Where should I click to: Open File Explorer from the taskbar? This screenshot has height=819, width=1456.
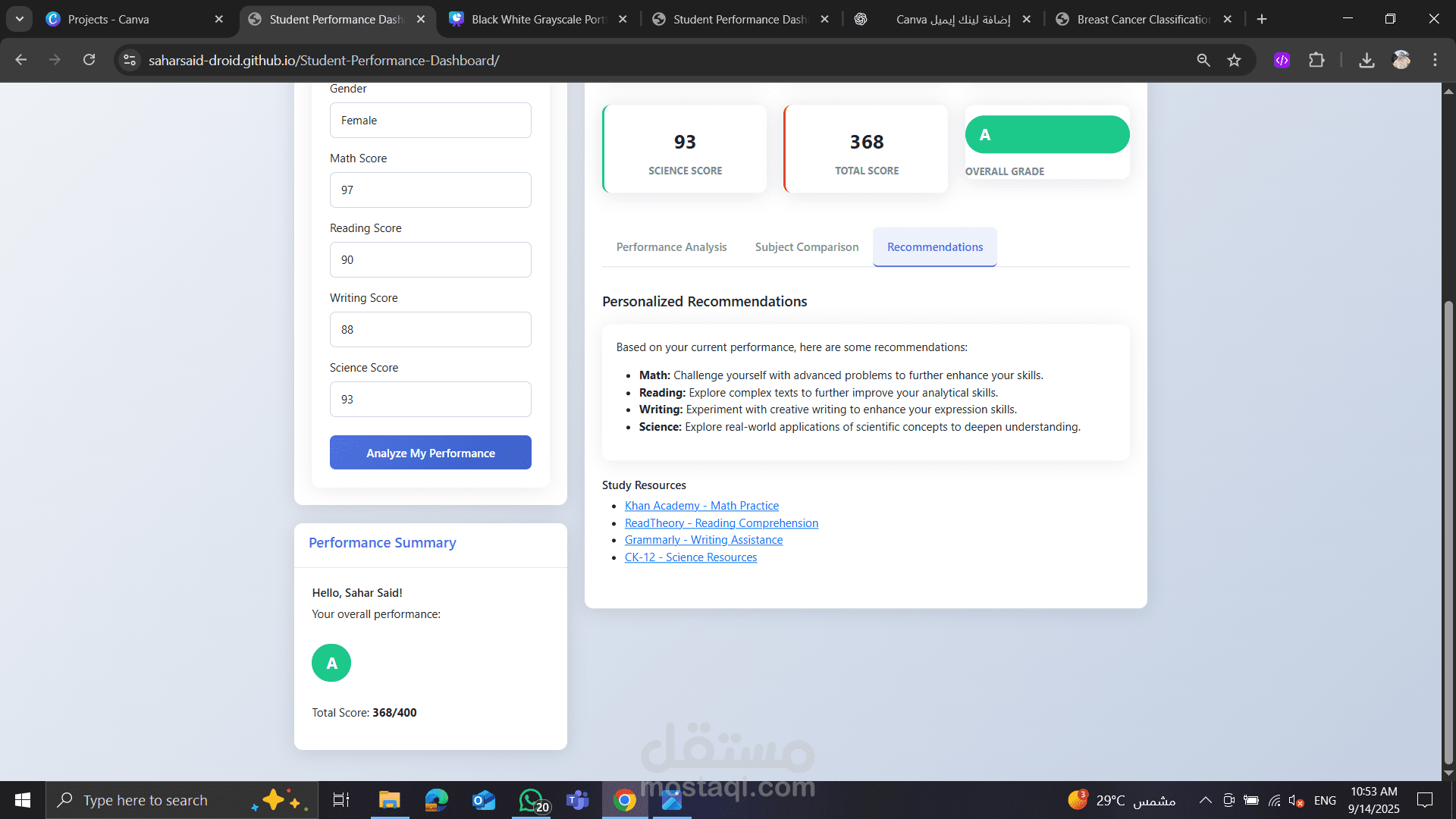click(389, 800)
